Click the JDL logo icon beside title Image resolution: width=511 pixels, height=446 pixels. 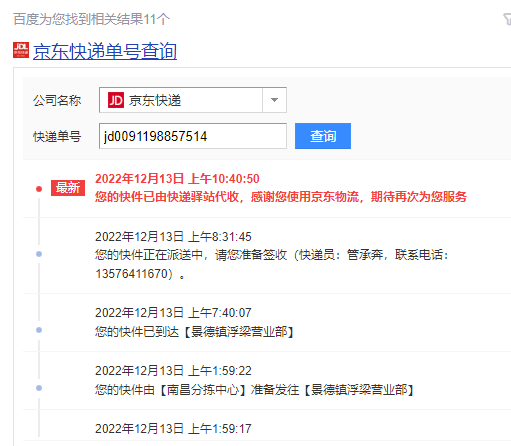tap(21, 50)
